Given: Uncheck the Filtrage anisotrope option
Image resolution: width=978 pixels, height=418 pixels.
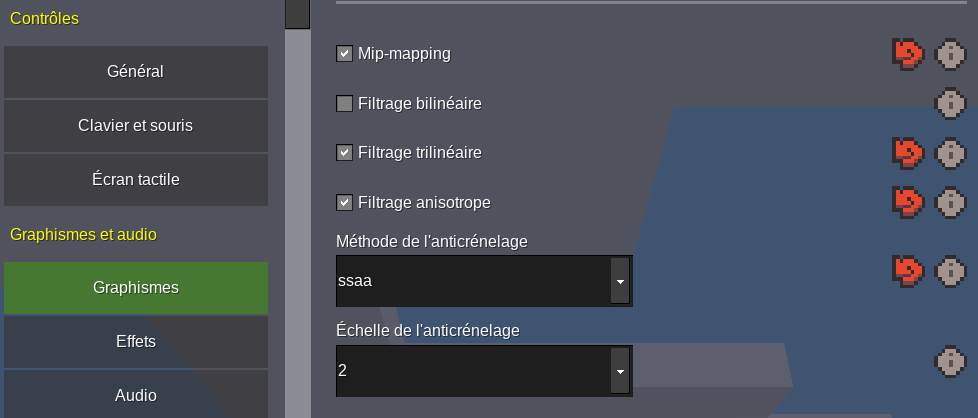Looking at the screenshot, I should point(345,203).
